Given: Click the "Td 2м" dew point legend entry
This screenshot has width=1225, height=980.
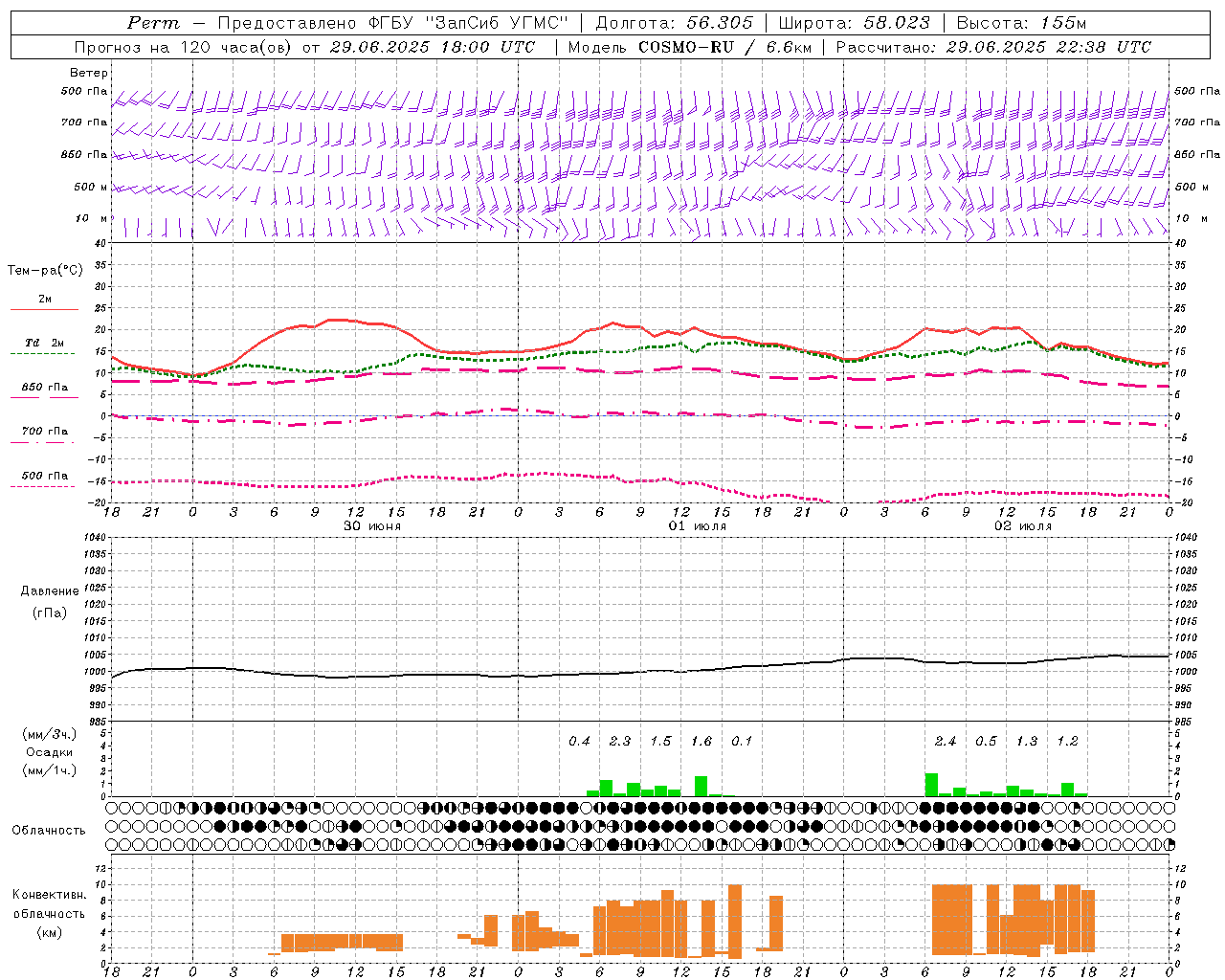Looking at the screenshot, I should (x=45, y=345).
